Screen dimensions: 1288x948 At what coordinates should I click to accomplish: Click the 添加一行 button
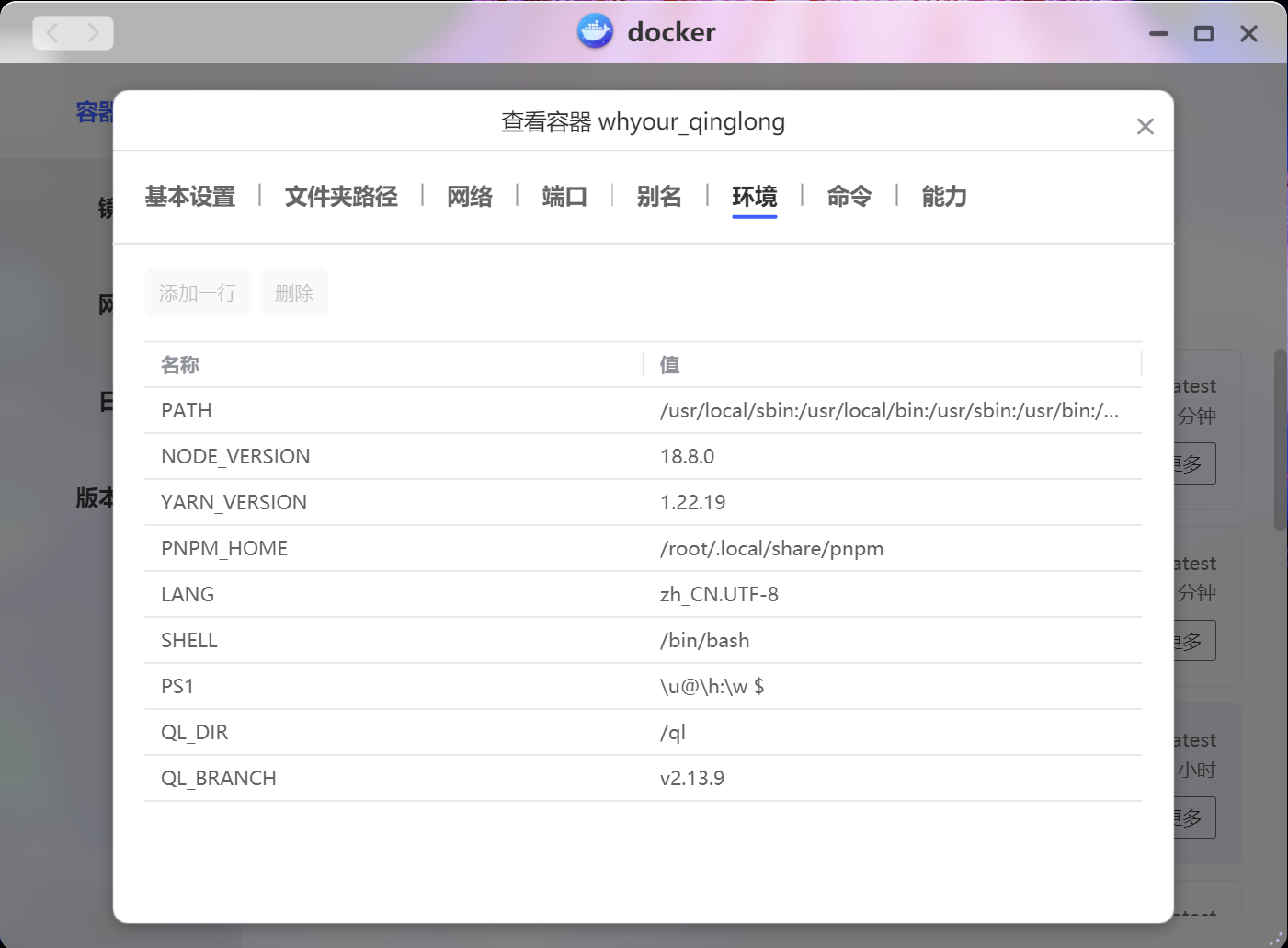tap(198, 293)
